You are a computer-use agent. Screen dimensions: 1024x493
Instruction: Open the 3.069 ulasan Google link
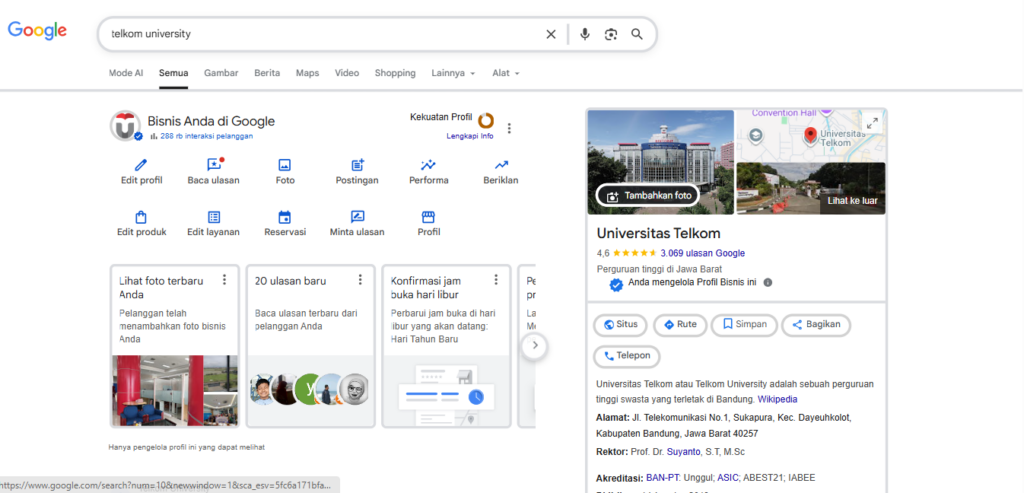703,253
